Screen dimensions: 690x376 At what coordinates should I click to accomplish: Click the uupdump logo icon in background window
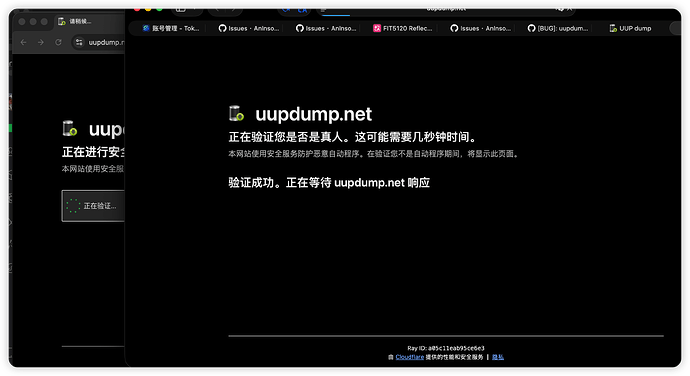click(x=70, y=129)
